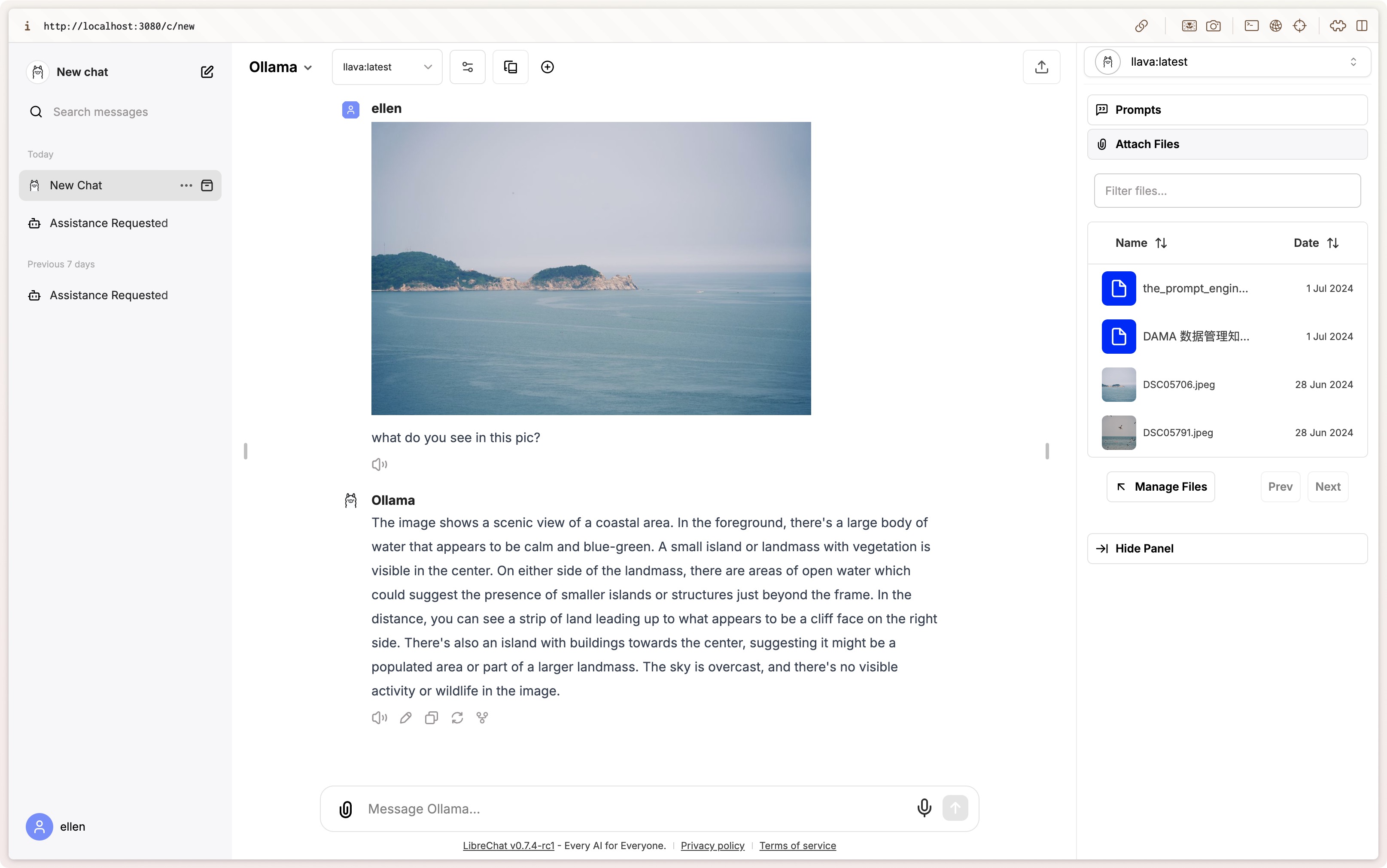Open the llava:latest model dropdown in header
Image resolution: width=1387 pixels, height=868 pixels.
coord(387,67)
